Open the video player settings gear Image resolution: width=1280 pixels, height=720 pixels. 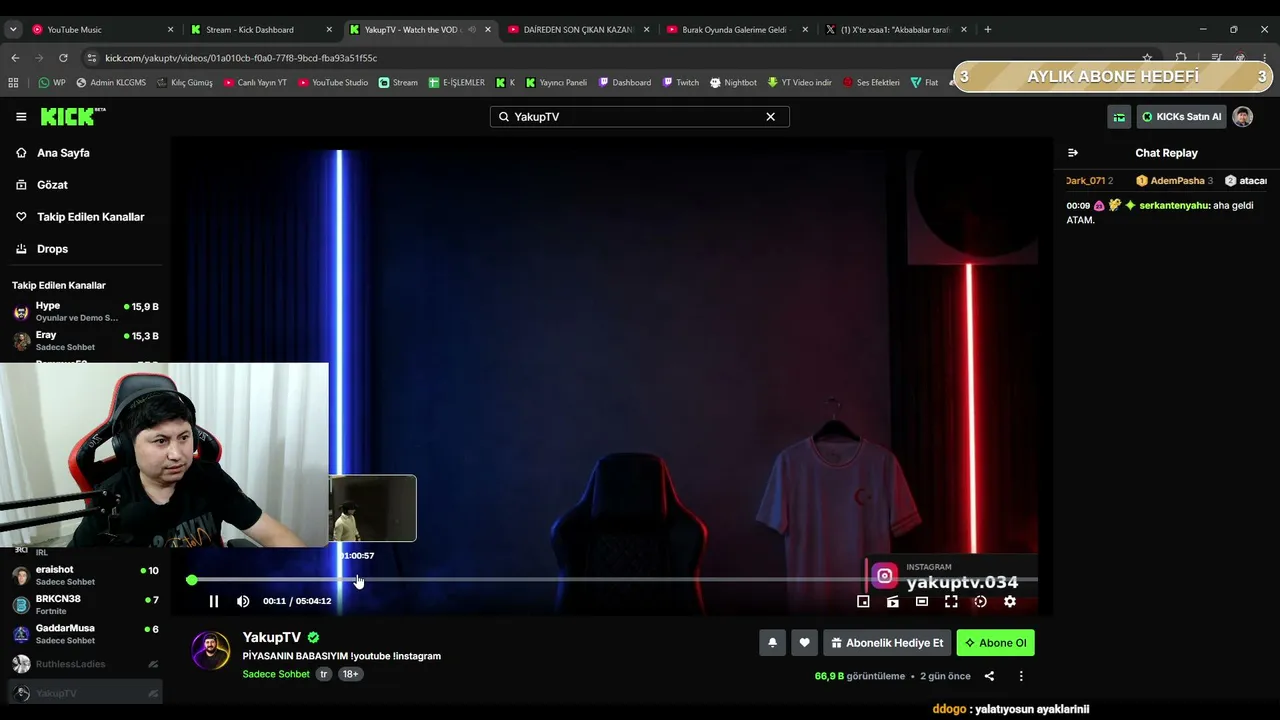1010,601
